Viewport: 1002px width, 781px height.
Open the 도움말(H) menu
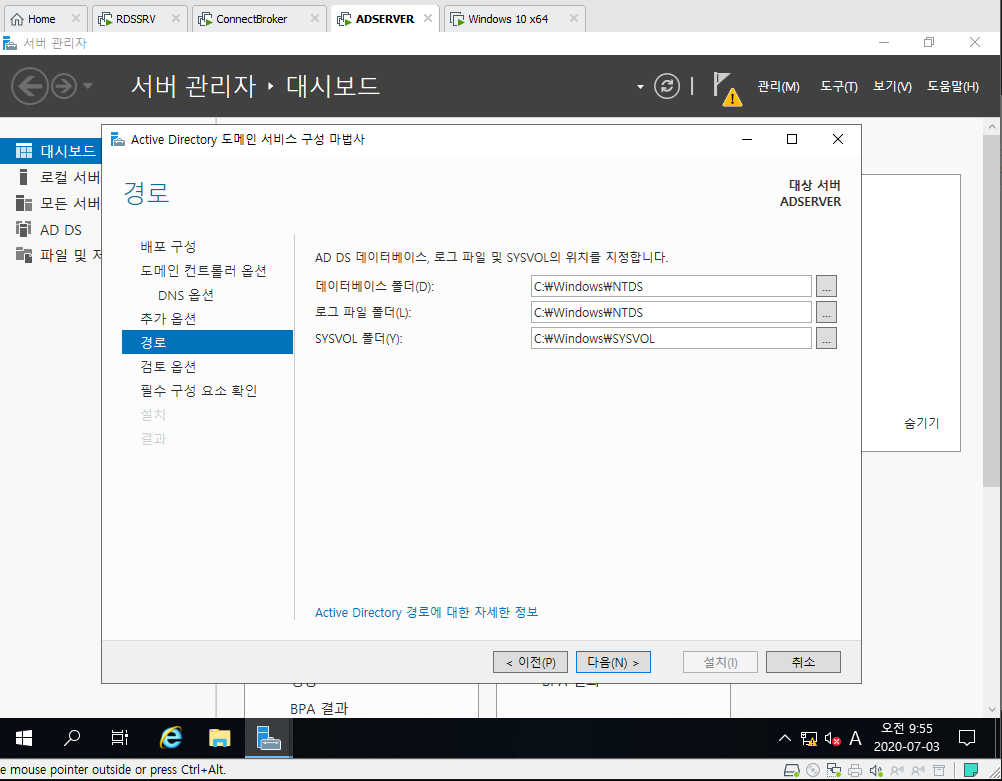pos(953,86)
